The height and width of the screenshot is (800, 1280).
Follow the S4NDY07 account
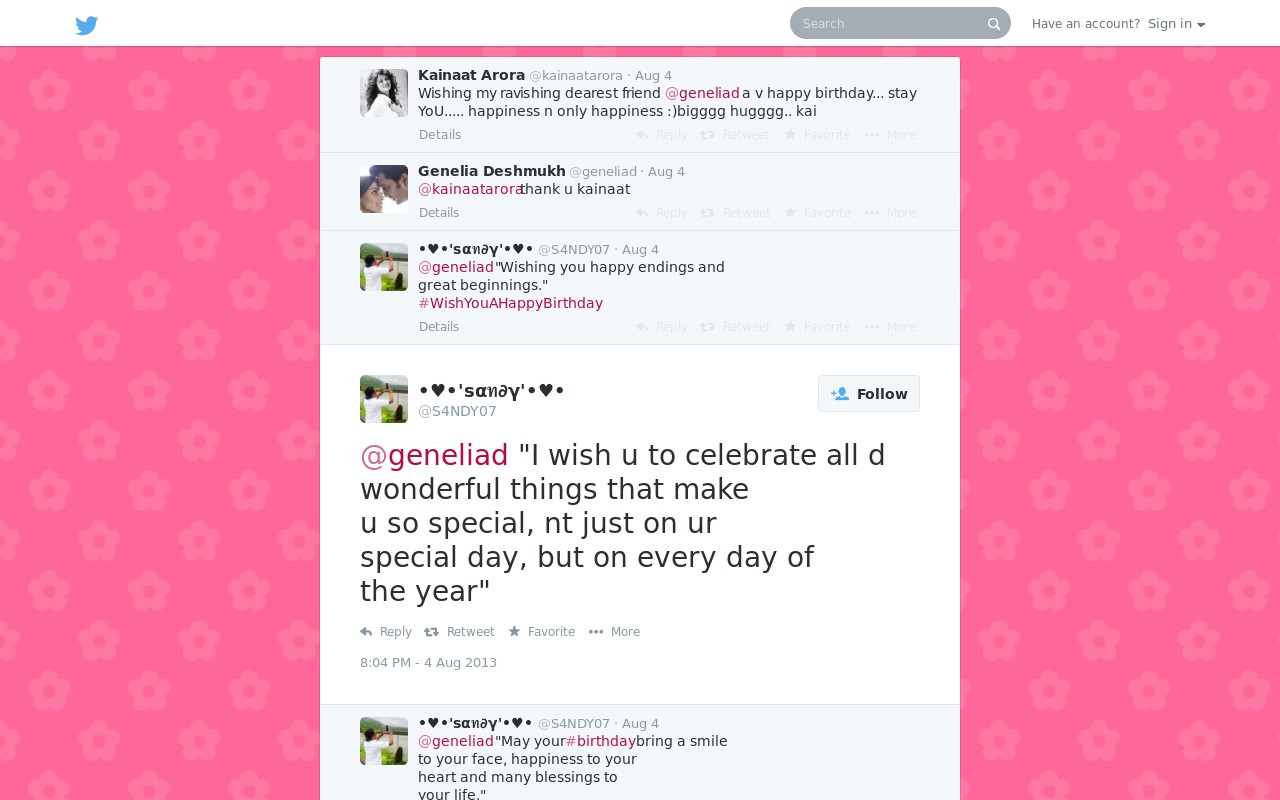tap(869, 393)
